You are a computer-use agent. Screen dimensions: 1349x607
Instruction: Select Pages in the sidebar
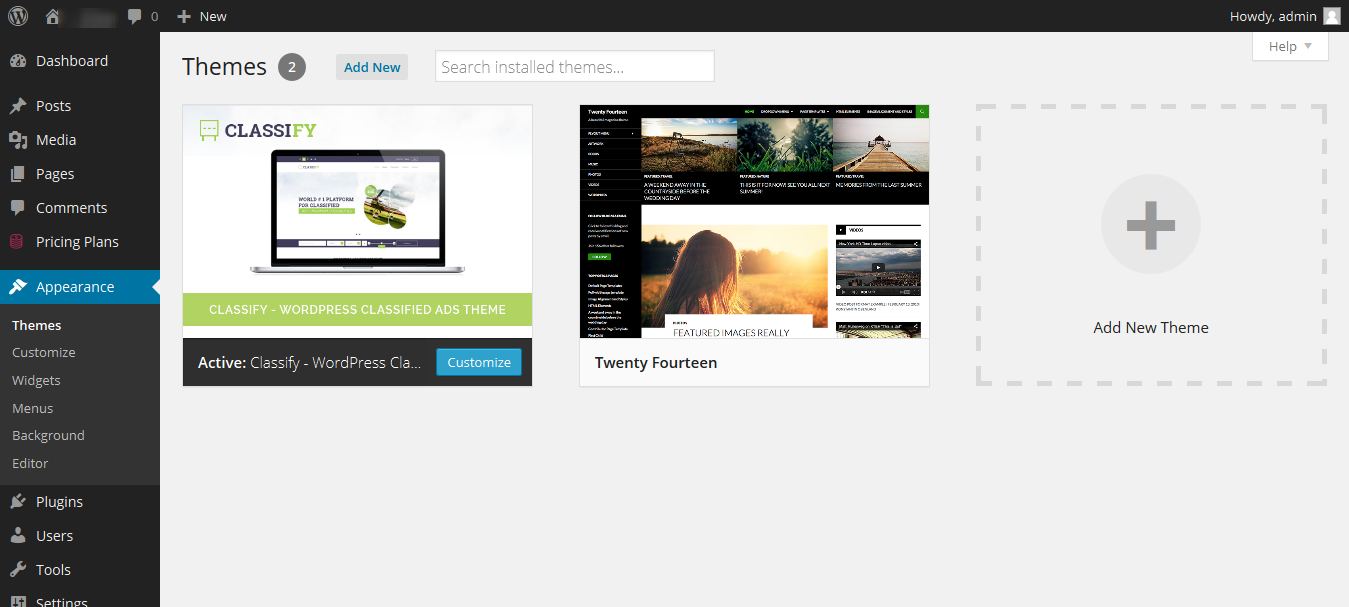(80, 174)
